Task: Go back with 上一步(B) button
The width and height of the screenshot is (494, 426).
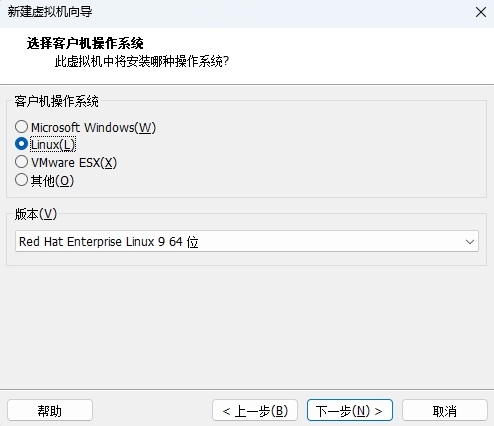Action: coord(255,410)
